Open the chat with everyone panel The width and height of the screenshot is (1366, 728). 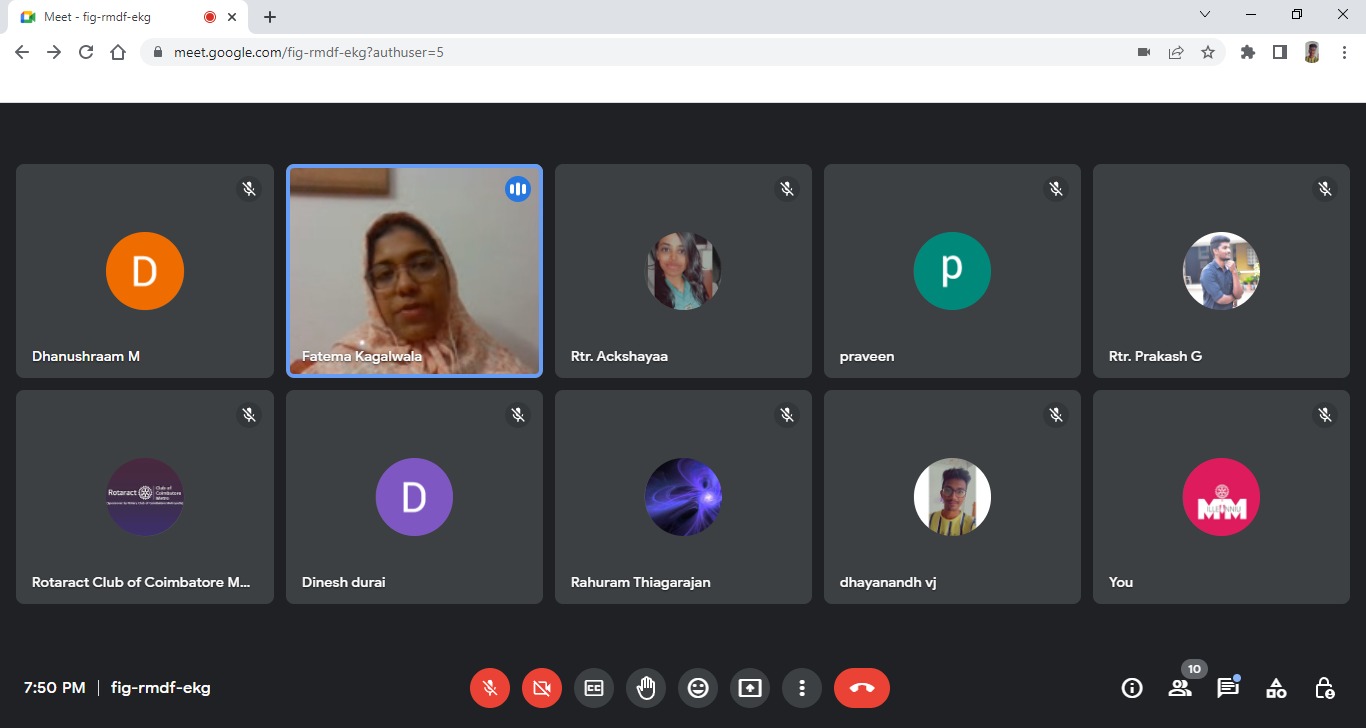tap(1227, 688)
